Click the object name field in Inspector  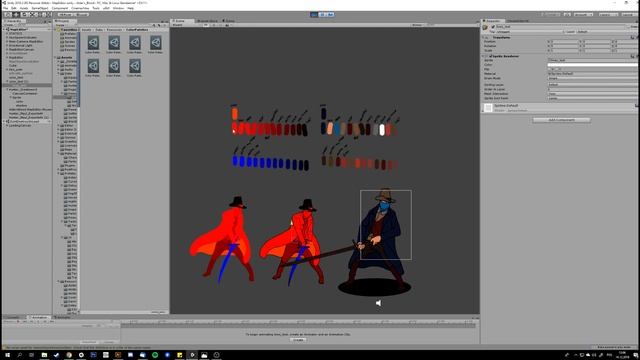(560, 27)
